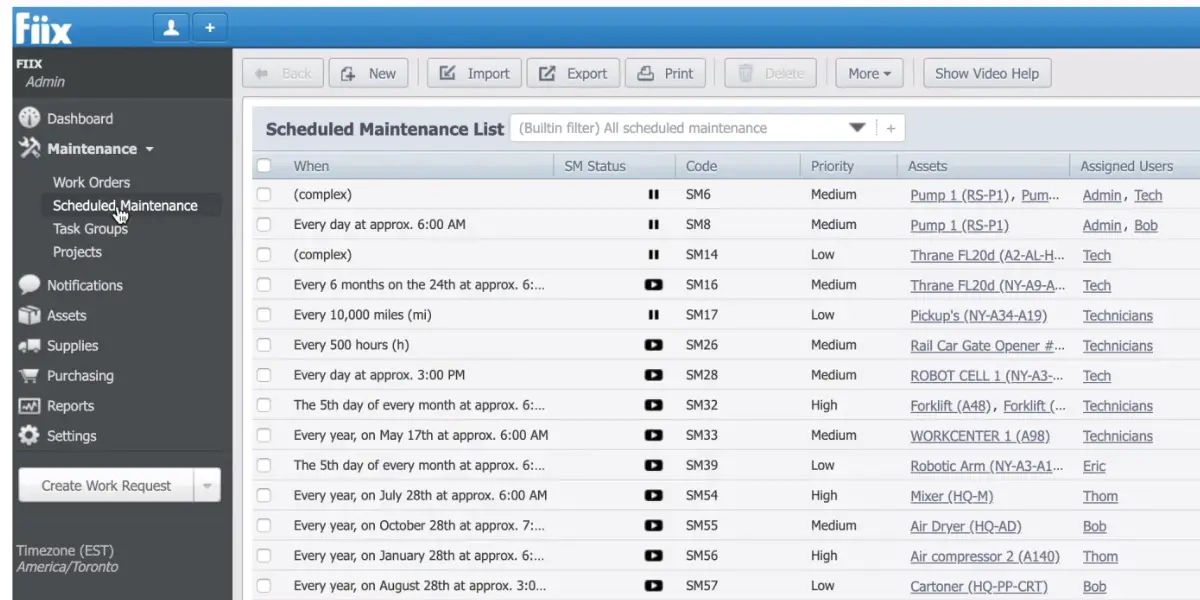Go to the Reports menu item
The height and width of the screenshot is (600, 1200).
(x=70, y=406)
